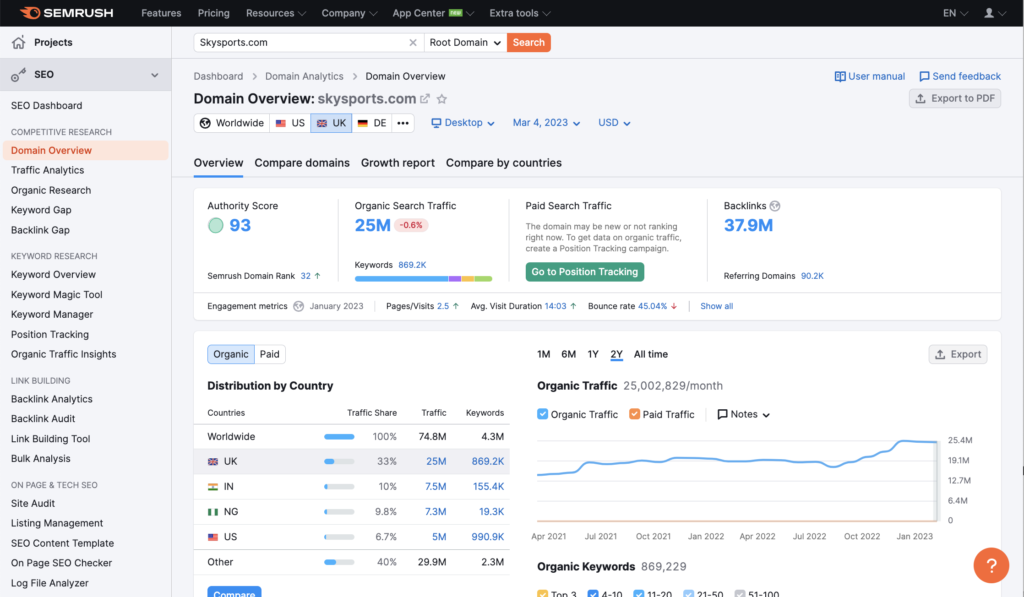Click the Show all link

pos(716,306)
